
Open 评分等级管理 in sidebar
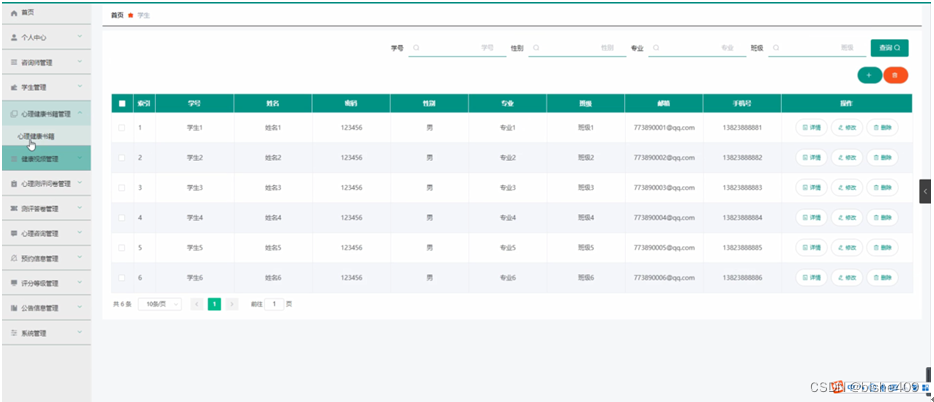click(x=46, y=283)
